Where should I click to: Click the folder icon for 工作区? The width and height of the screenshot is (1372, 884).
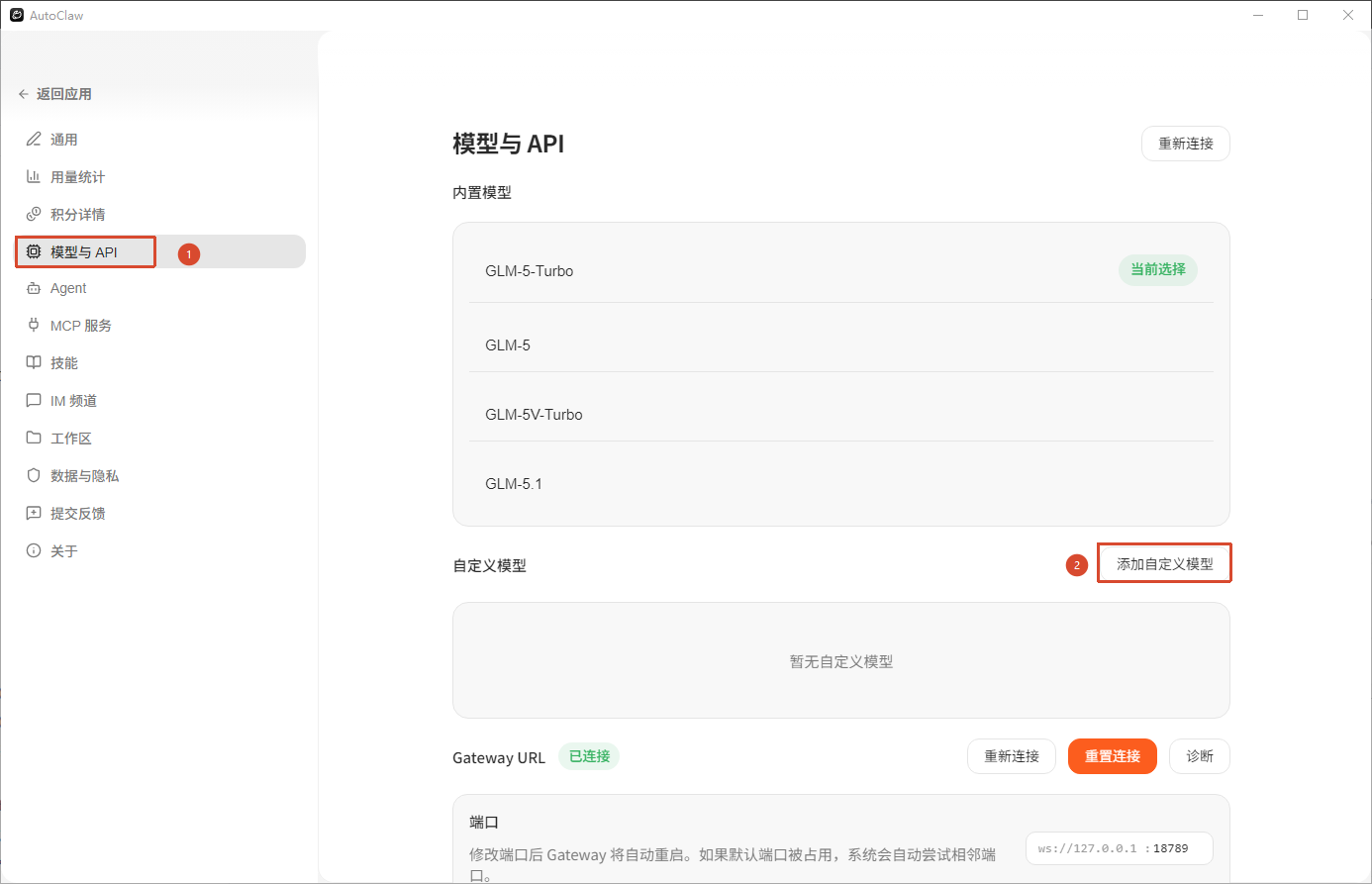click(x=34, y=438)
